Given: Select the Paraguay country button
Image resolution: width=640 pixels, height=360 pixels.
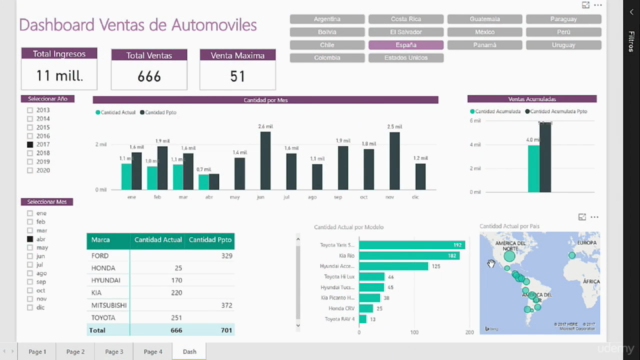Looking at the screenshot, I should pyautogui.click(x=564, y=19).
